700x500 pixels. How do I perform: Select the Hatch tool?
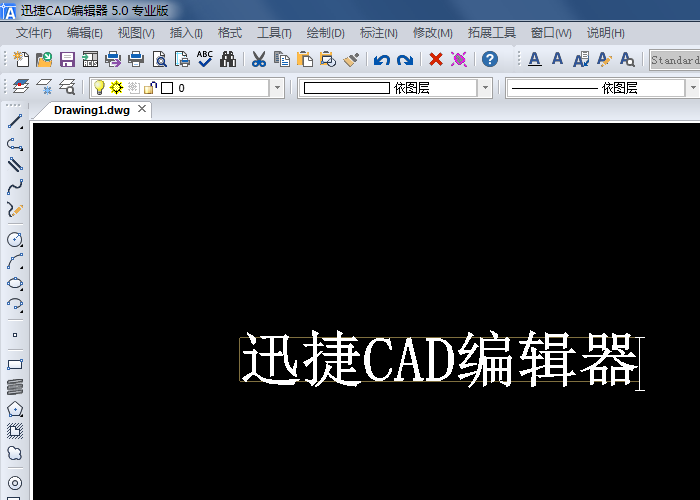(x=15, y=431)
